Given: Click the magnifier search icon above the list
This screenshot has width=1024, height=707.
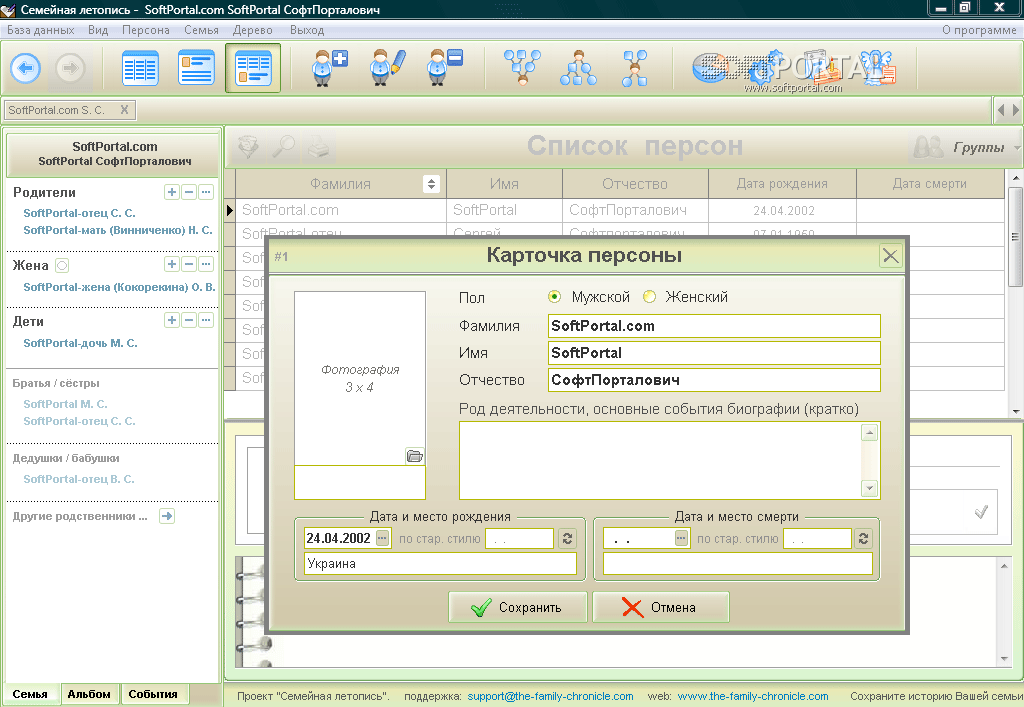Looking at the screenshot, I should (x=284, y=147).
